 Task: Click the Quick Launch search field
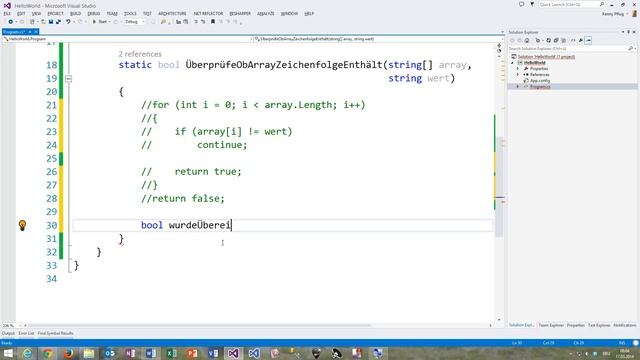[x=571, y=4]
